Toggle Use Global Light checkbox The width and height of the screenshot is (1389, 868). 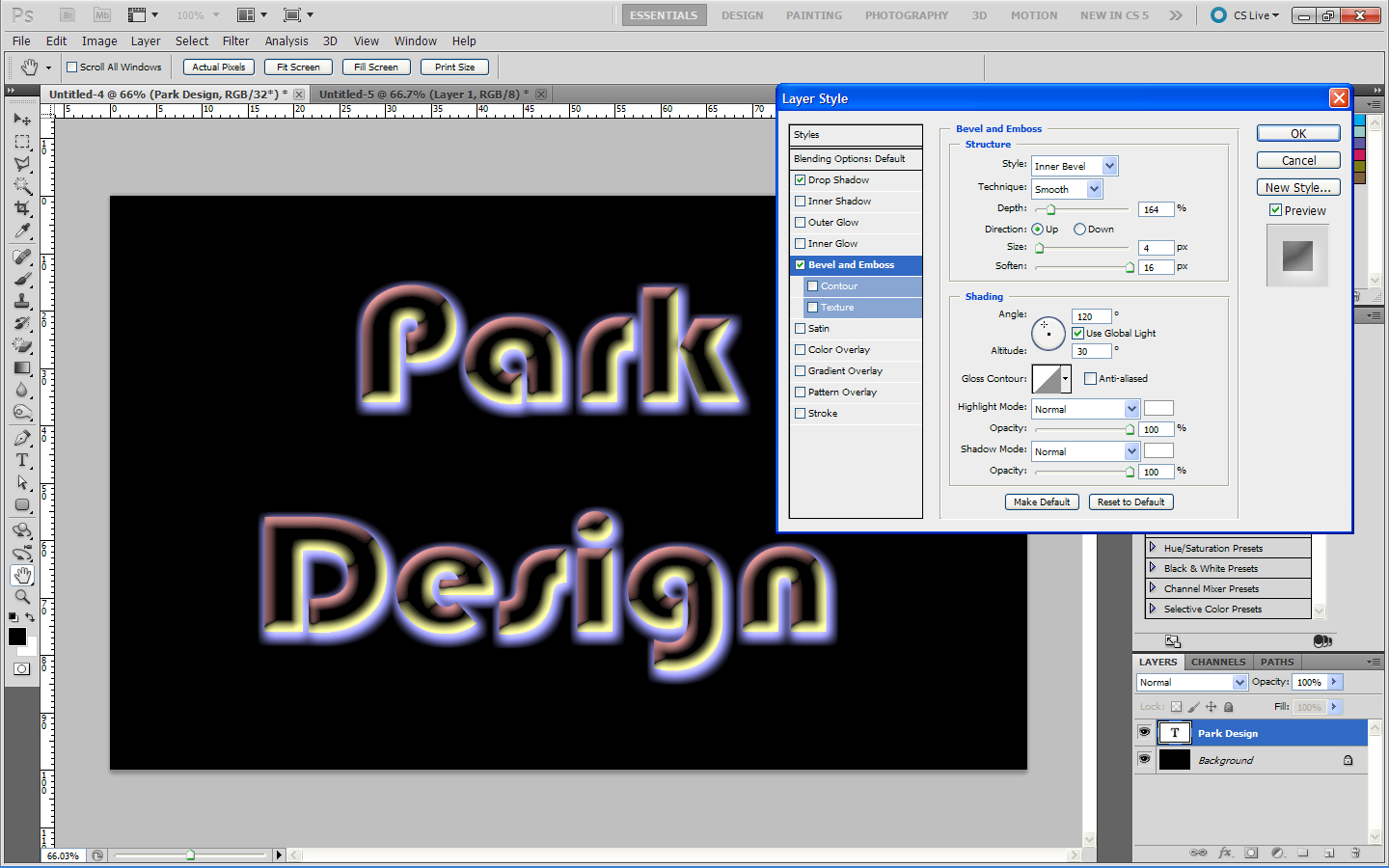[x=1077, y=334]
